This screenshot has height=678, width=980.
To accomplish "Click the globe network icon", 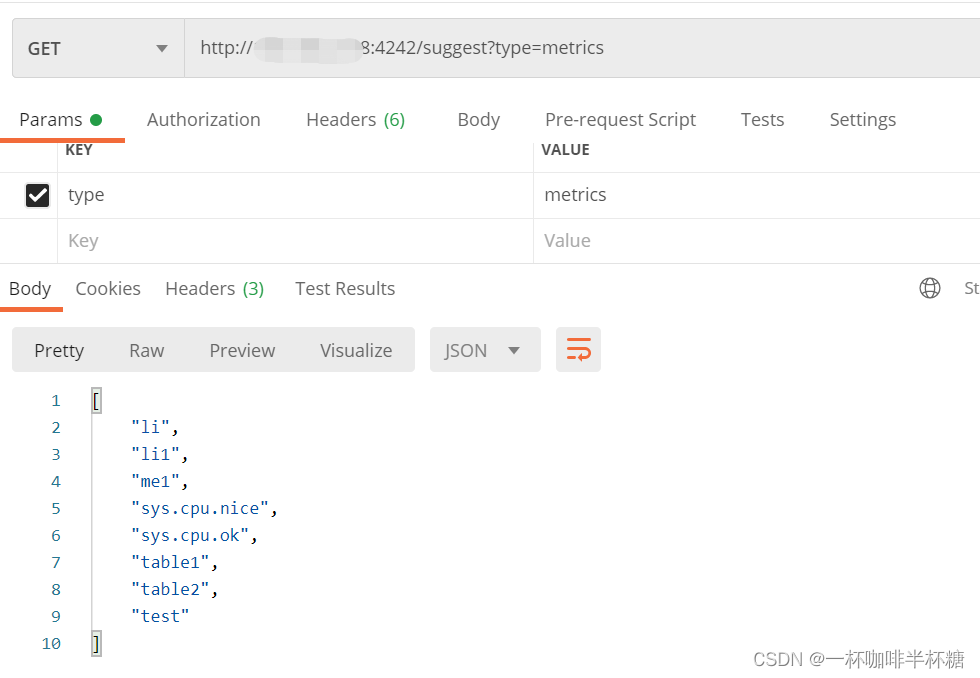I will (930, 288).
